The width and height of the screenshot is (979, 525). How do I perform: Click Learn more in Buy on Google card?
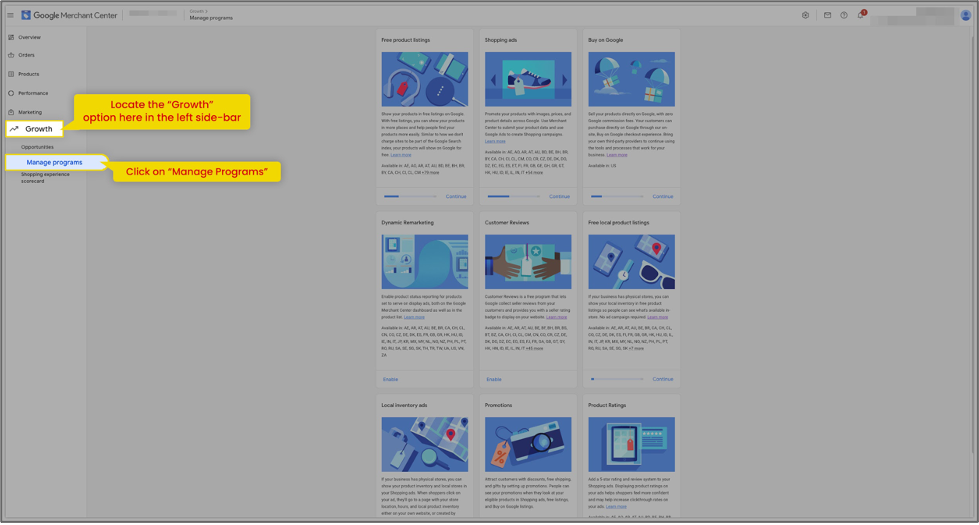coord(617,155)
